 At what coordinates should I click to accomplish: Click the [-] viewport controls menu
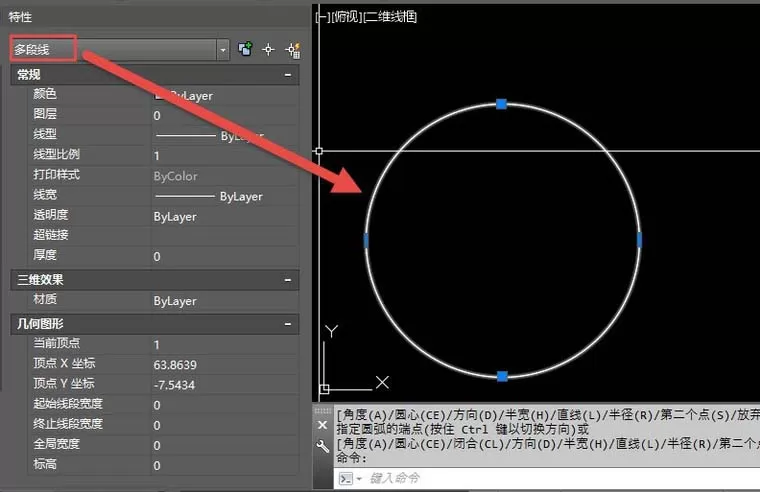(323, 17)
